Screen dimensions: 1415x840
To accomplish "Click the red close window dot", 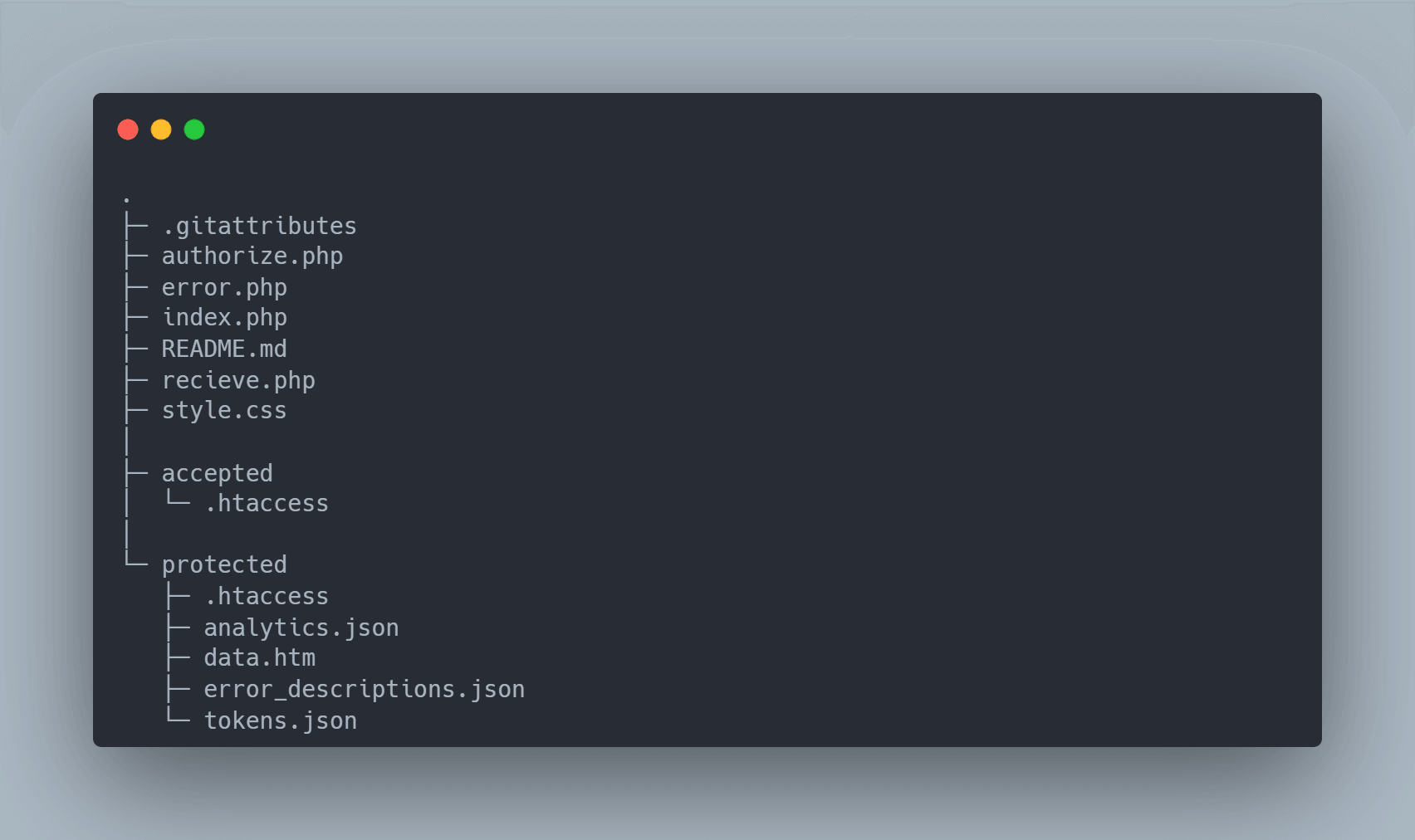I will [128, 129].
